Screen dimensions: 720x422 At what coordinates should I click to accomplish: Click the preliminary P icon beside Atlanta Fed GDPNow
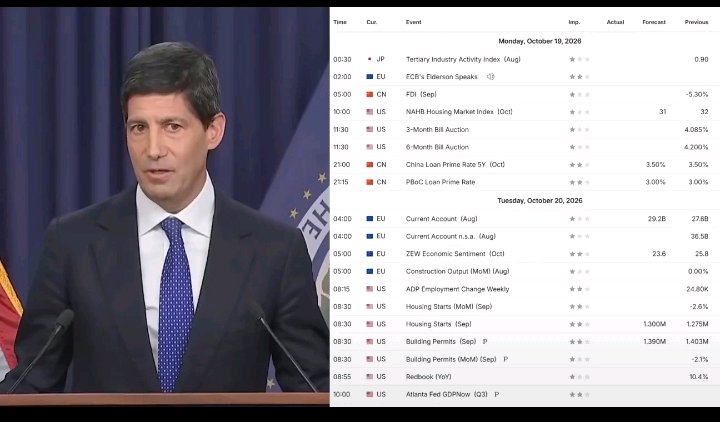point(496,394)
